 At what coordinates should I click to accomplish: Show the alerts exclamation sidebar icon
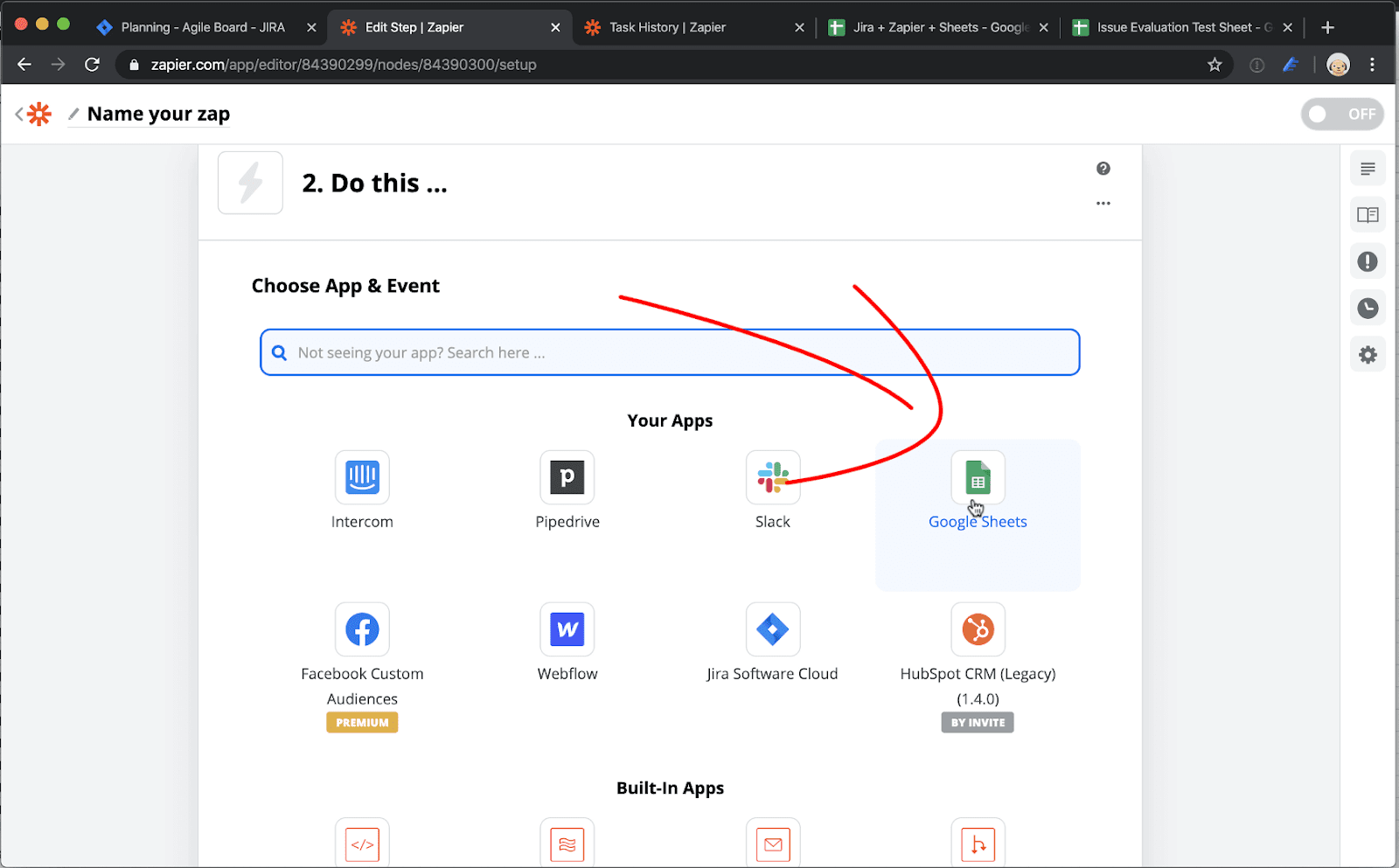[x=1368, y=261]
